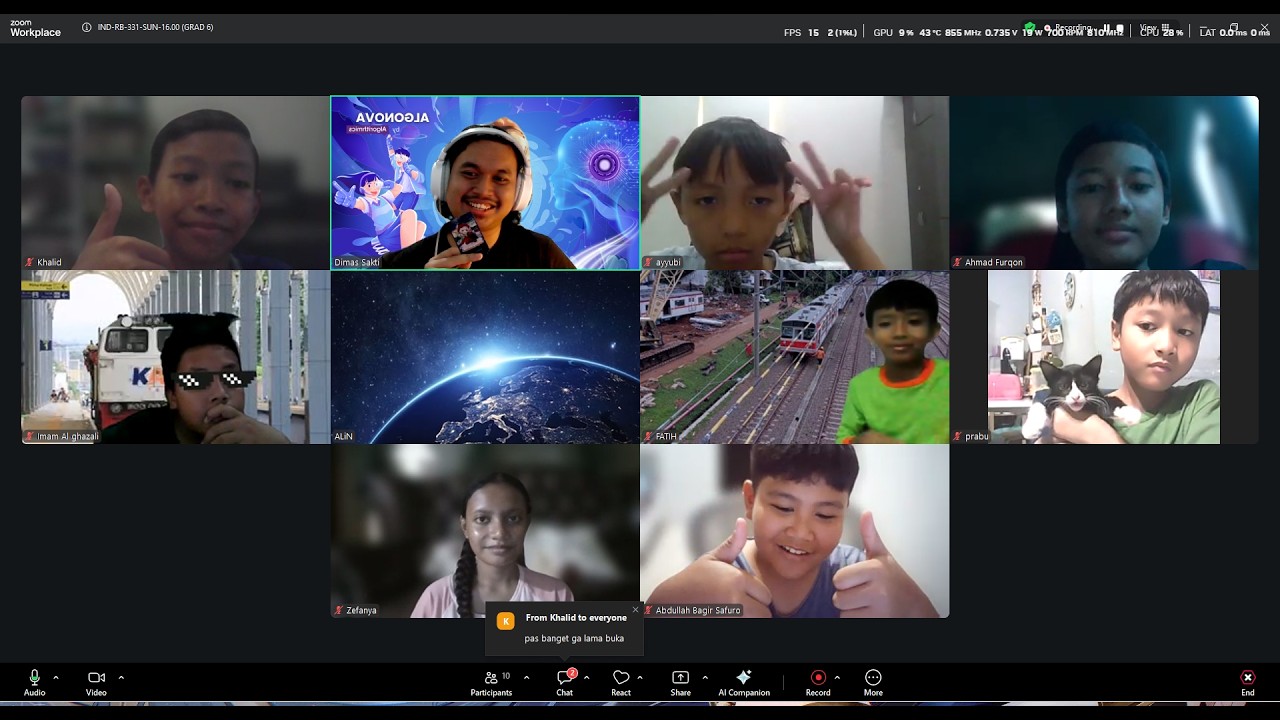
Task: Click the "Zefanya" name label
Action: pos(362,610)
